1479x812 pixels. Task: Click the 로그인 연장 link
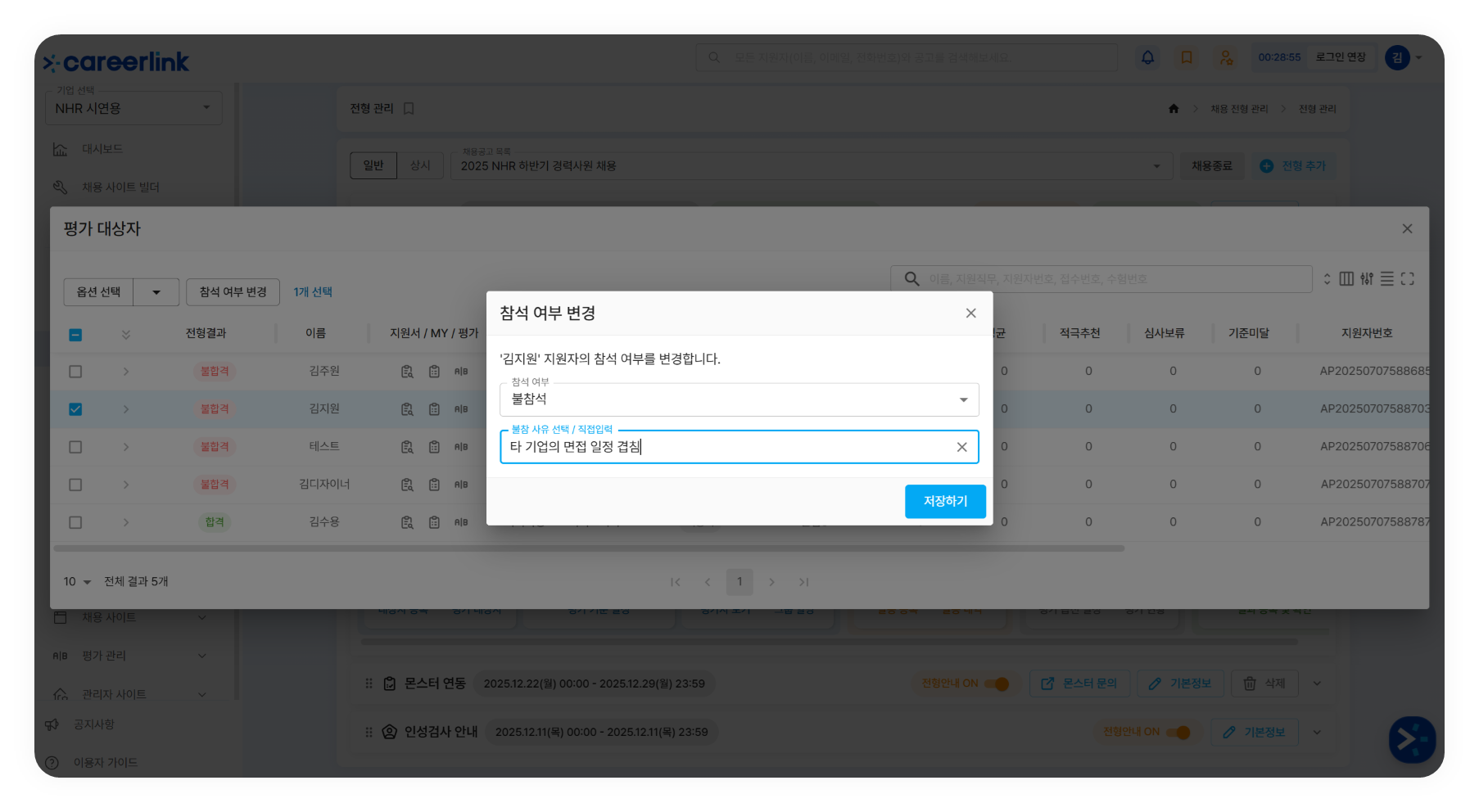point(1341,57)
